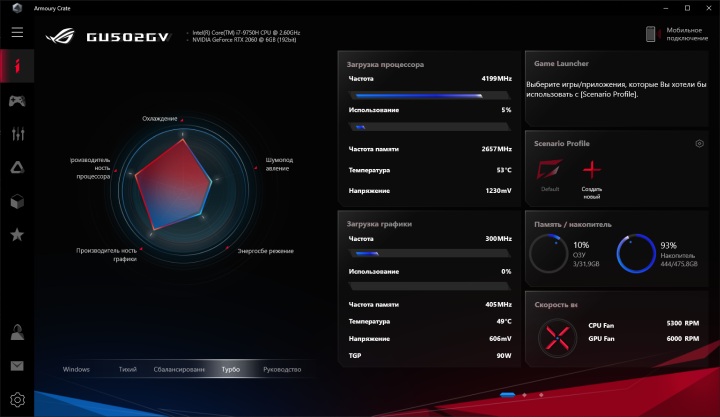The height and width of the screenshot is (417, 720).
Task: Click the TGP value 90W
Action: click(x=504, y=355)
